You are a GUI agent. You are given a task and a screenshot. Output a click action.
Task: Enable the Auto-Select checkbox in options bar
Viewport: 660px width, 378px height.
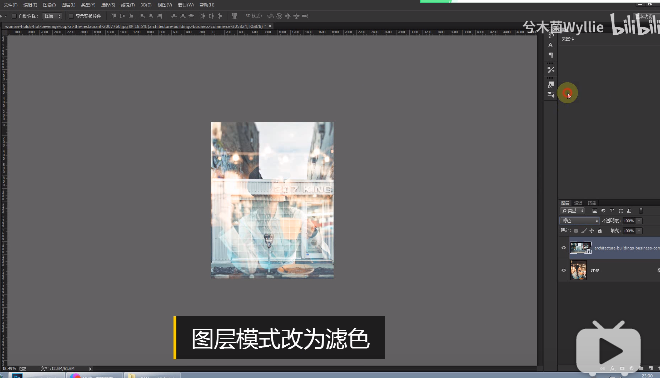point(14,16)
